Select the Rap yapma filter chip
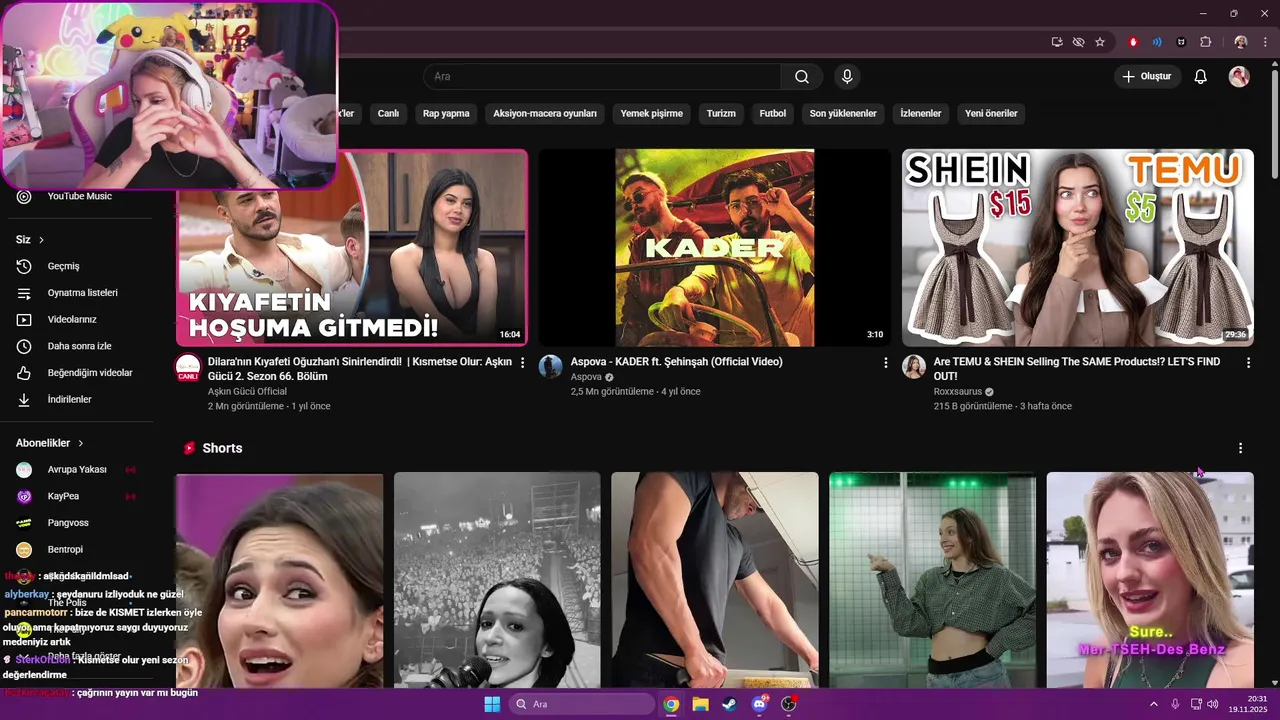The image size is (1280, 720). (x=446, y=114)
